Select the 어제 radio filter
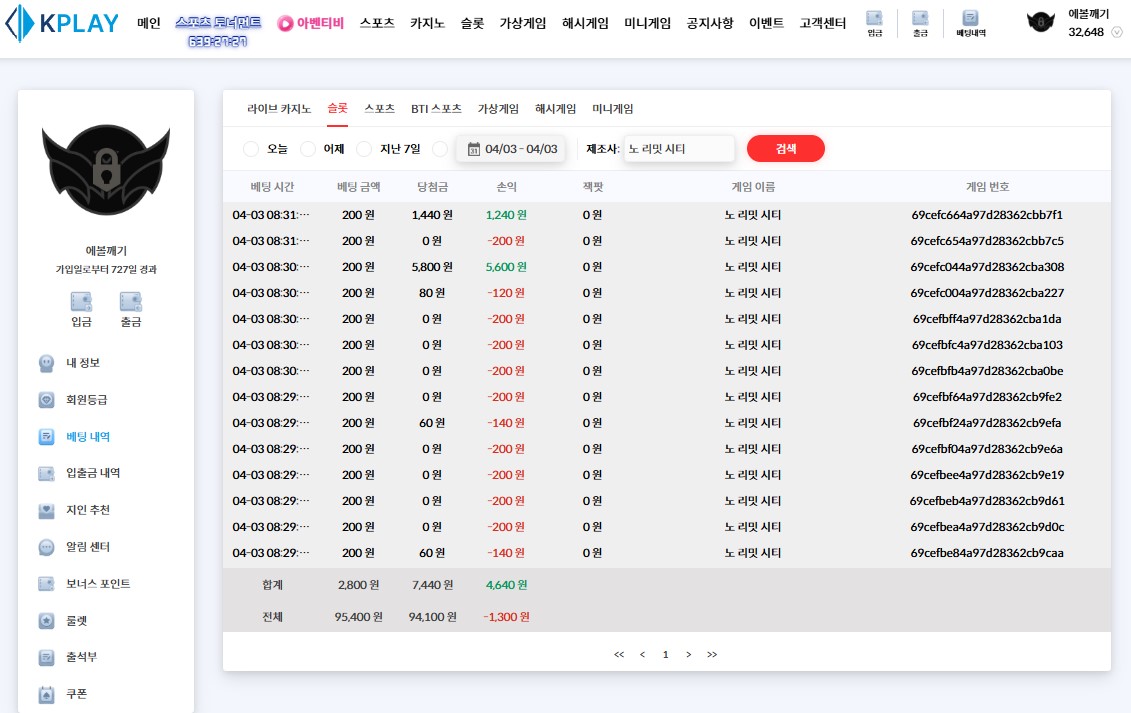Screen dimensions: 1131x713 click(x=308, y=149)
